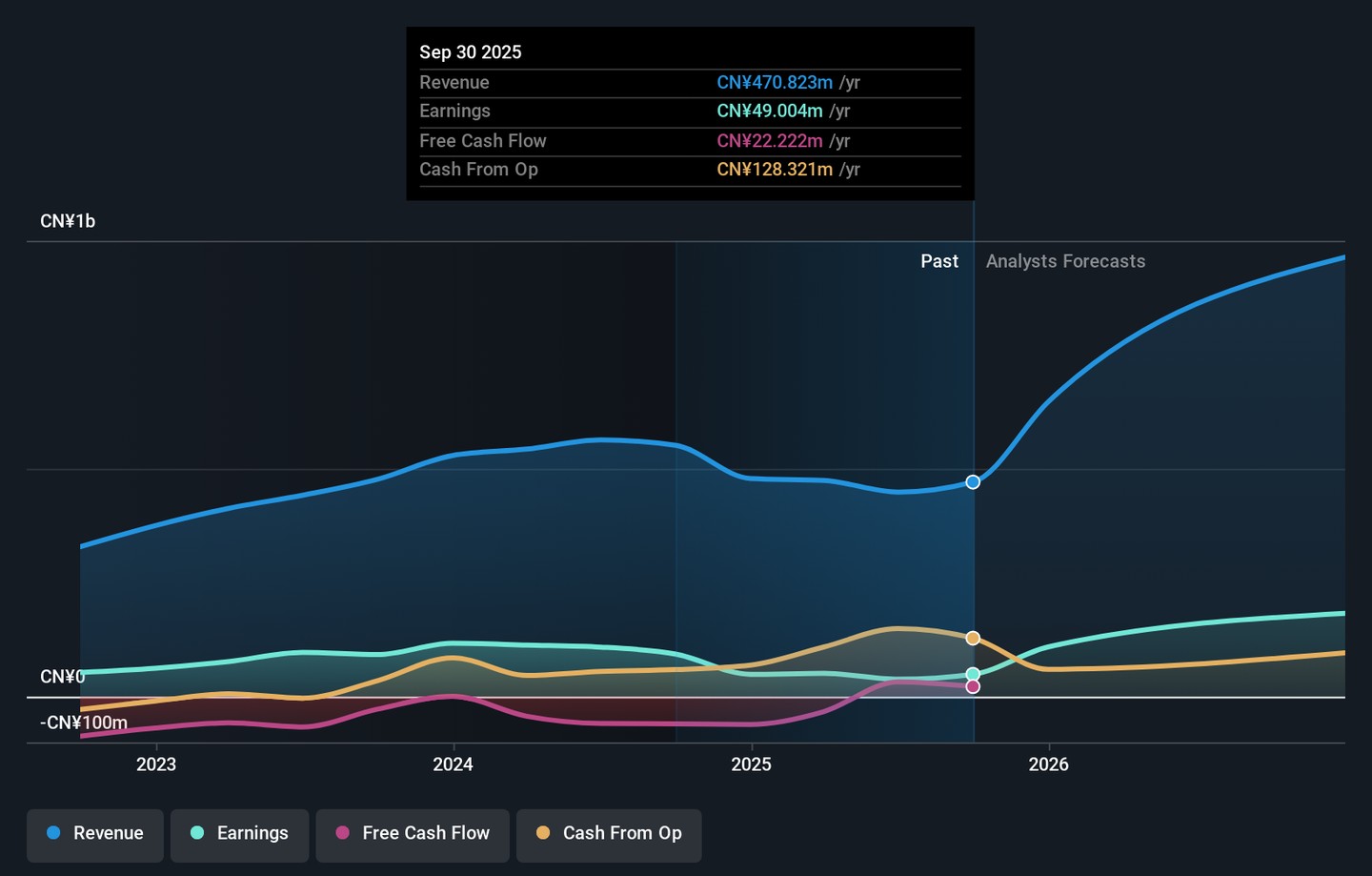
Task: Toggle the Cash From Op legend series
Action: tap(609, 835)
